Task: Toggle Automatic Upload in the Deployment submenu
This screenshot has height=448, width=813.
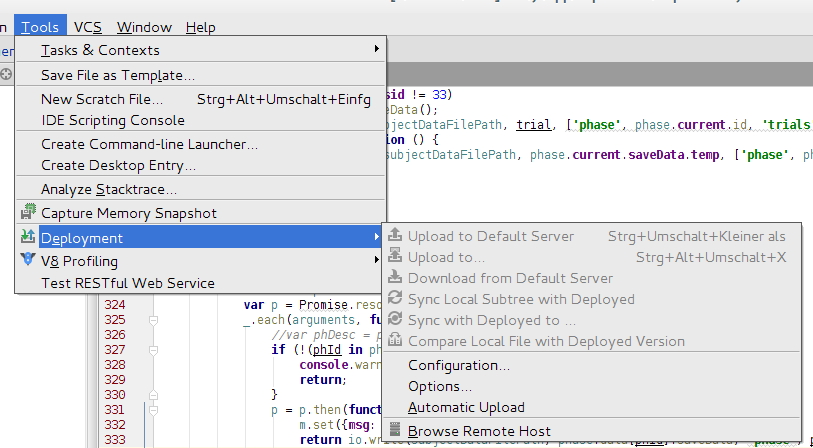Action: [x=466, y=407]
